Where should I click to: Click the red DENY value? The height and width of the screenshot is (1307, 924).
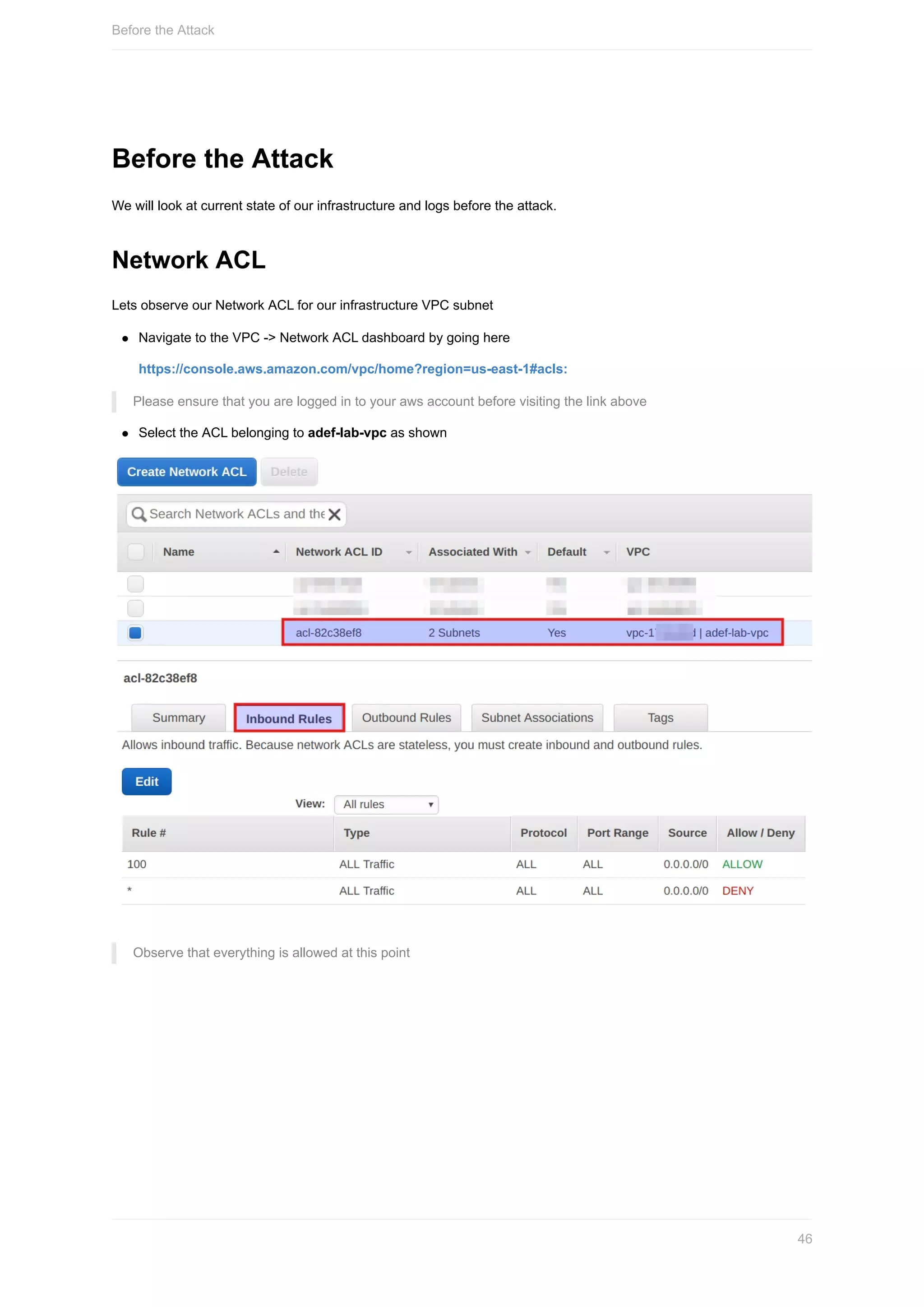coord(737,891)
